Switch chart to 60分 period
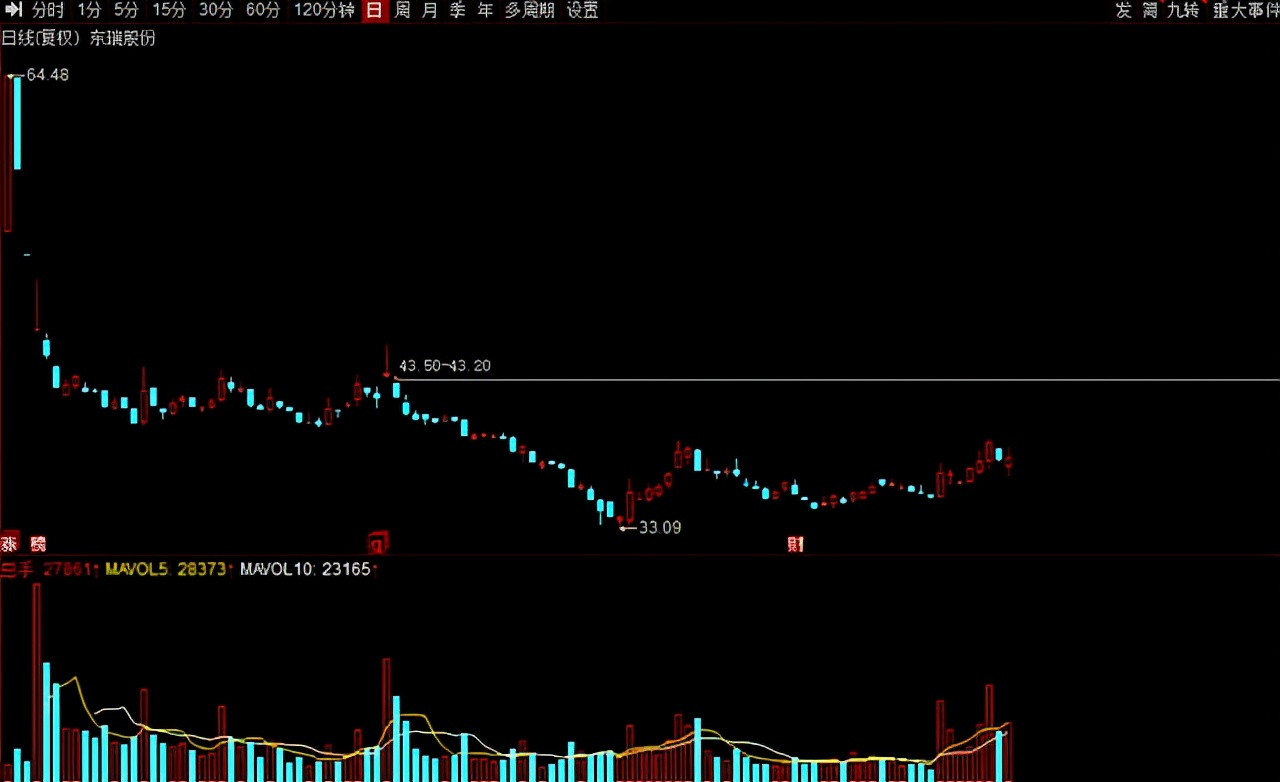The width and height of the screenshot is (1280, 782). tap(263, 10)
